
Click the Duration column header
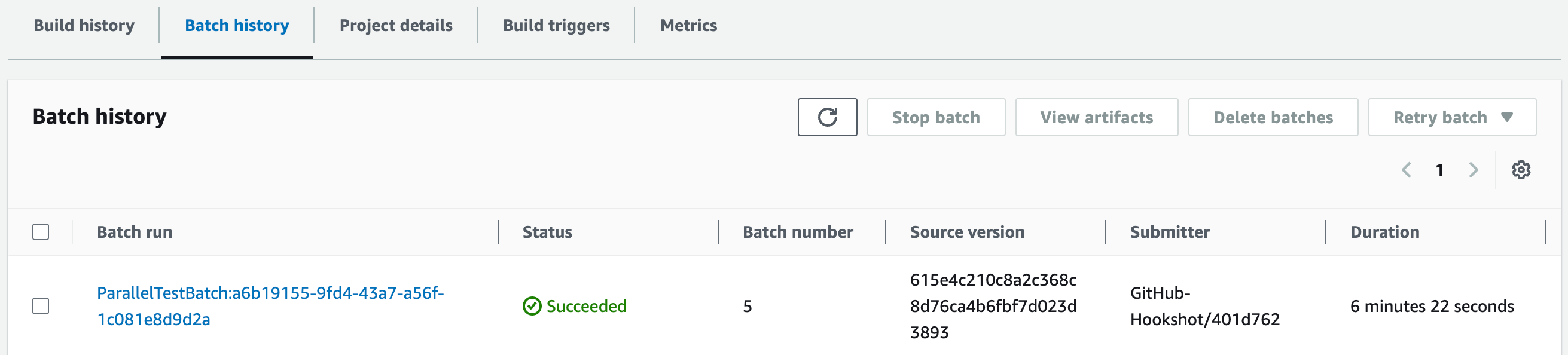[1384, 232]
